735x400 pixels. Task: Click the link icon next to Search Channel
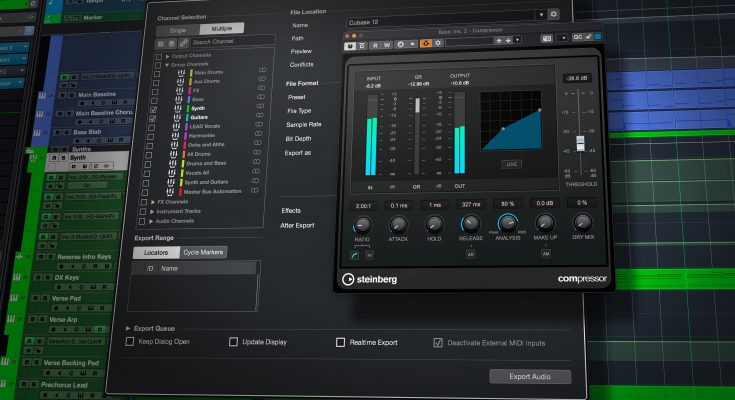[x=182, y=42]
